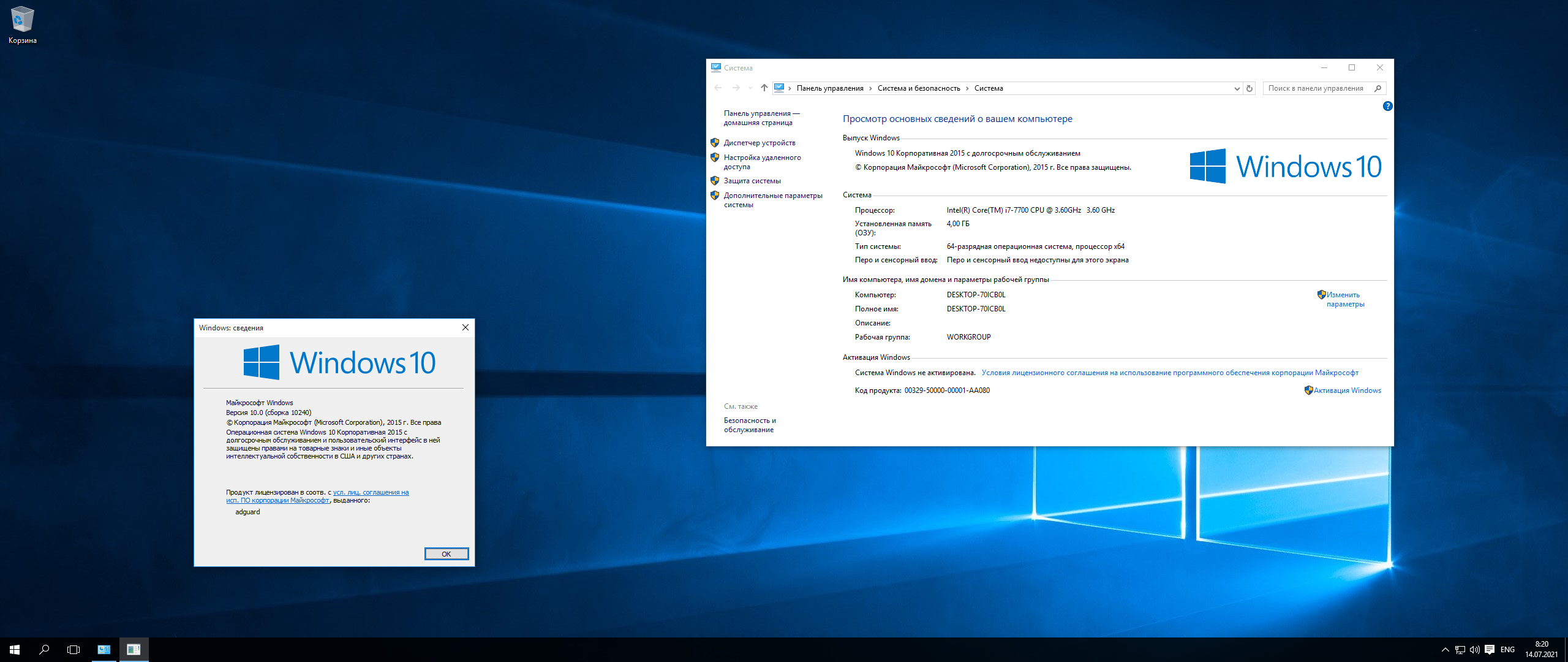Expand chevron after 'Система и безопасность' breadcrumb
Screen dimensions: 1568x662
[967, 88]
